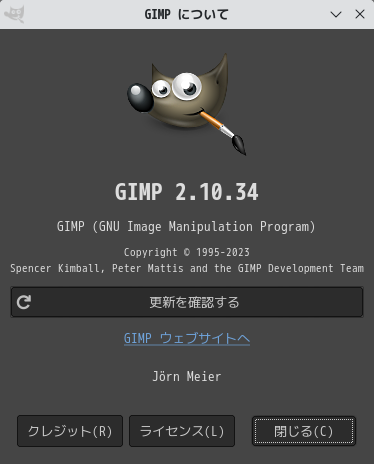The image size is (374, 464).
Task: Open credits with クレジット(R) button
Action: click(x=70, y=431)
